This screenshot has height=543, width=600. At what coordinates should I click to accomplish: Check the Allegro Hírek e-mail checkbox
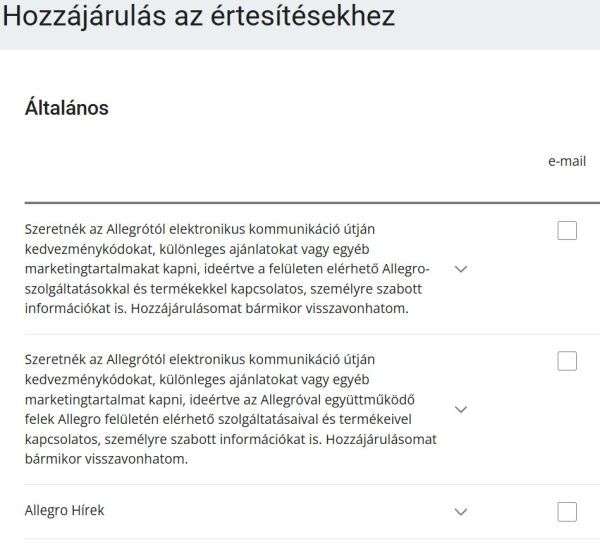click(567, 512)
